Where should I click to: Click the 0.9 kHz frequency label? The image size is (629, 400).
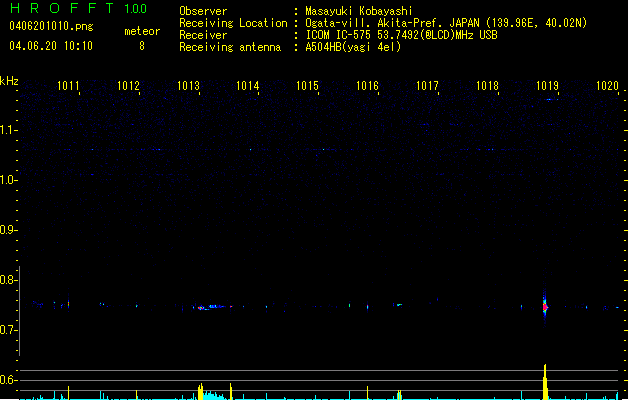pos(8,230)
